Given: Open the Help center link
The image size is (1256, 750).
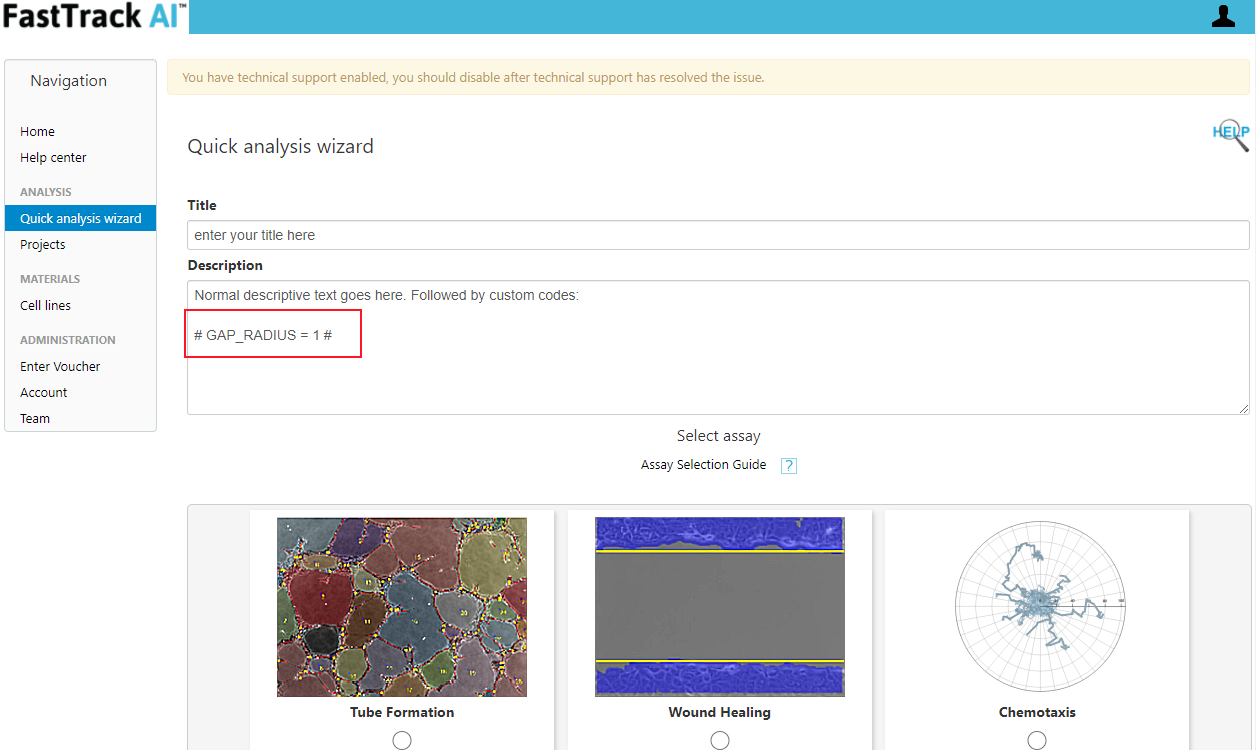Looking at the screenshot, I should (x=53, y=157).
